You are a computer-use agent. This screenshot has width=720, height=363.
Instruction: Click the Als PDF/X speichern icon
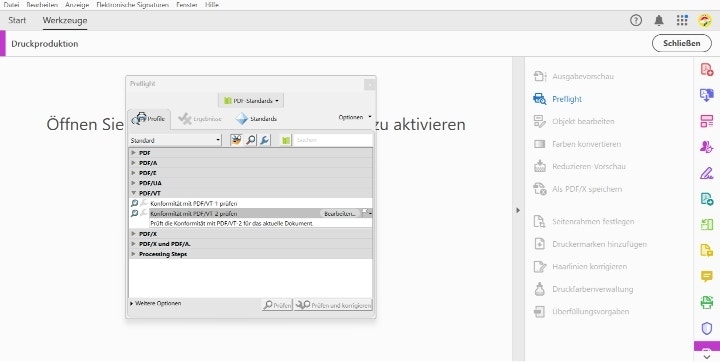click(540, 189)
